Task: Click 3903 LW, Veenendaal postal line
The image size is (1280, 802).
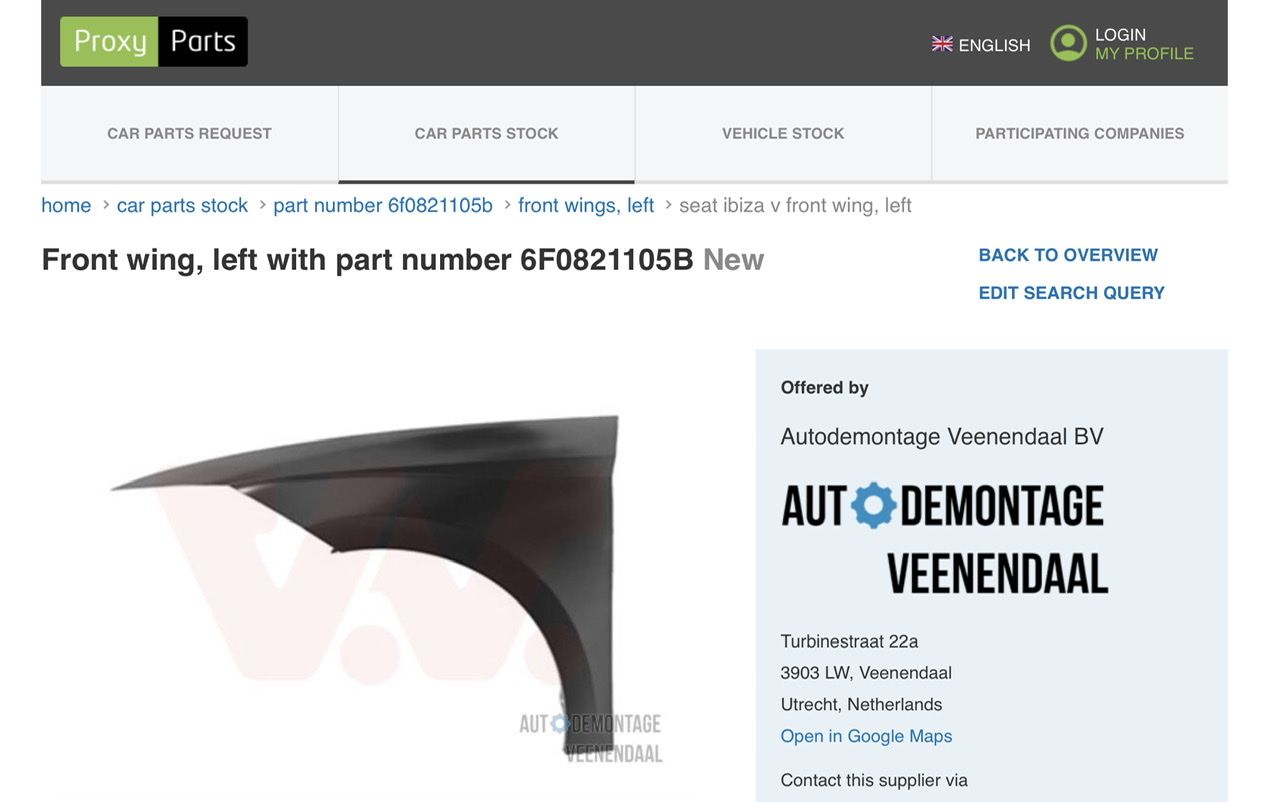Action: click(866, 673)
